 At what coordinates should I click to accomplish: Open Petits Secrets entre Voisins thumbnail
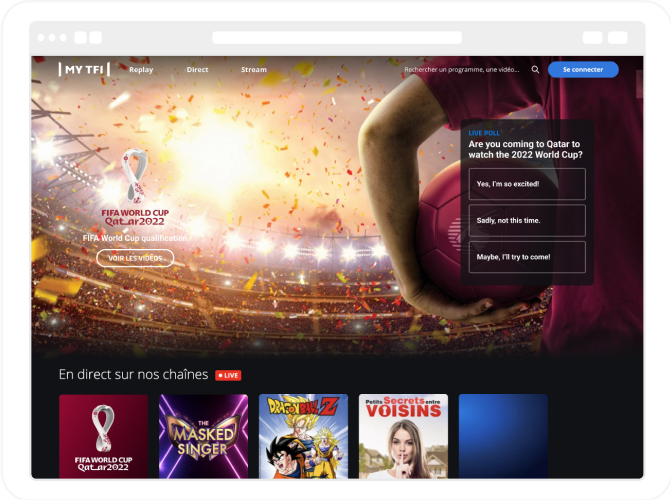(403, 436)
